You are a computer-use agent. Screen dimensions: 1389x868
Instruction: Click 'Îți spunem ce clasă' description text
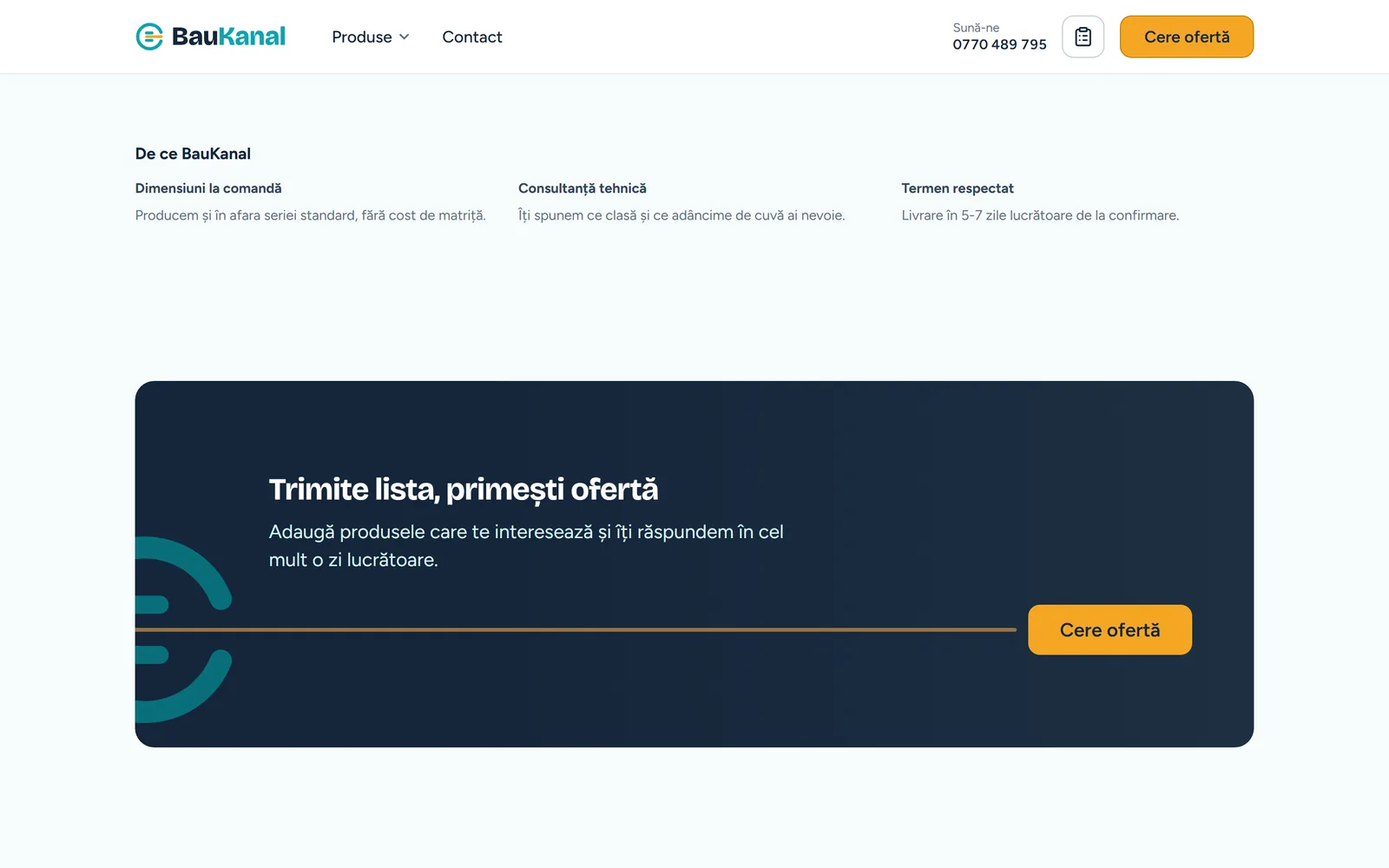(x=681, y=215)
